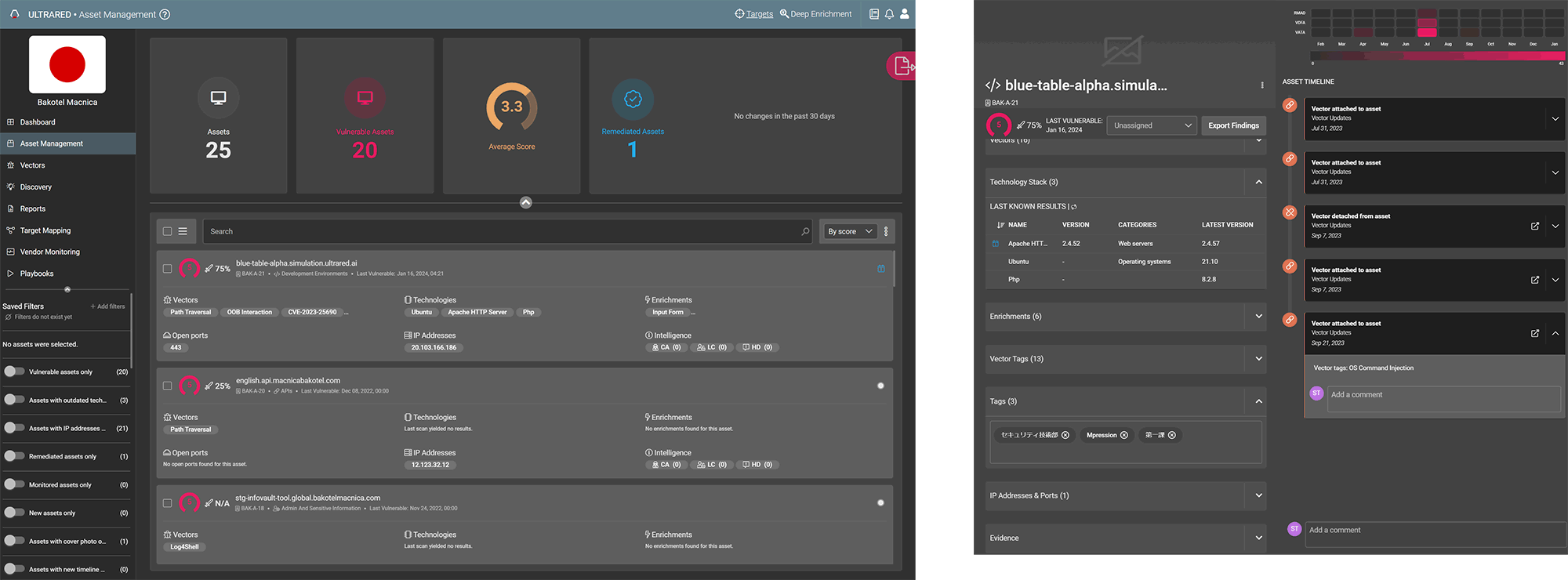Click refresh icon next to LAST KNOWN RESULTS

click(1074, 207)
